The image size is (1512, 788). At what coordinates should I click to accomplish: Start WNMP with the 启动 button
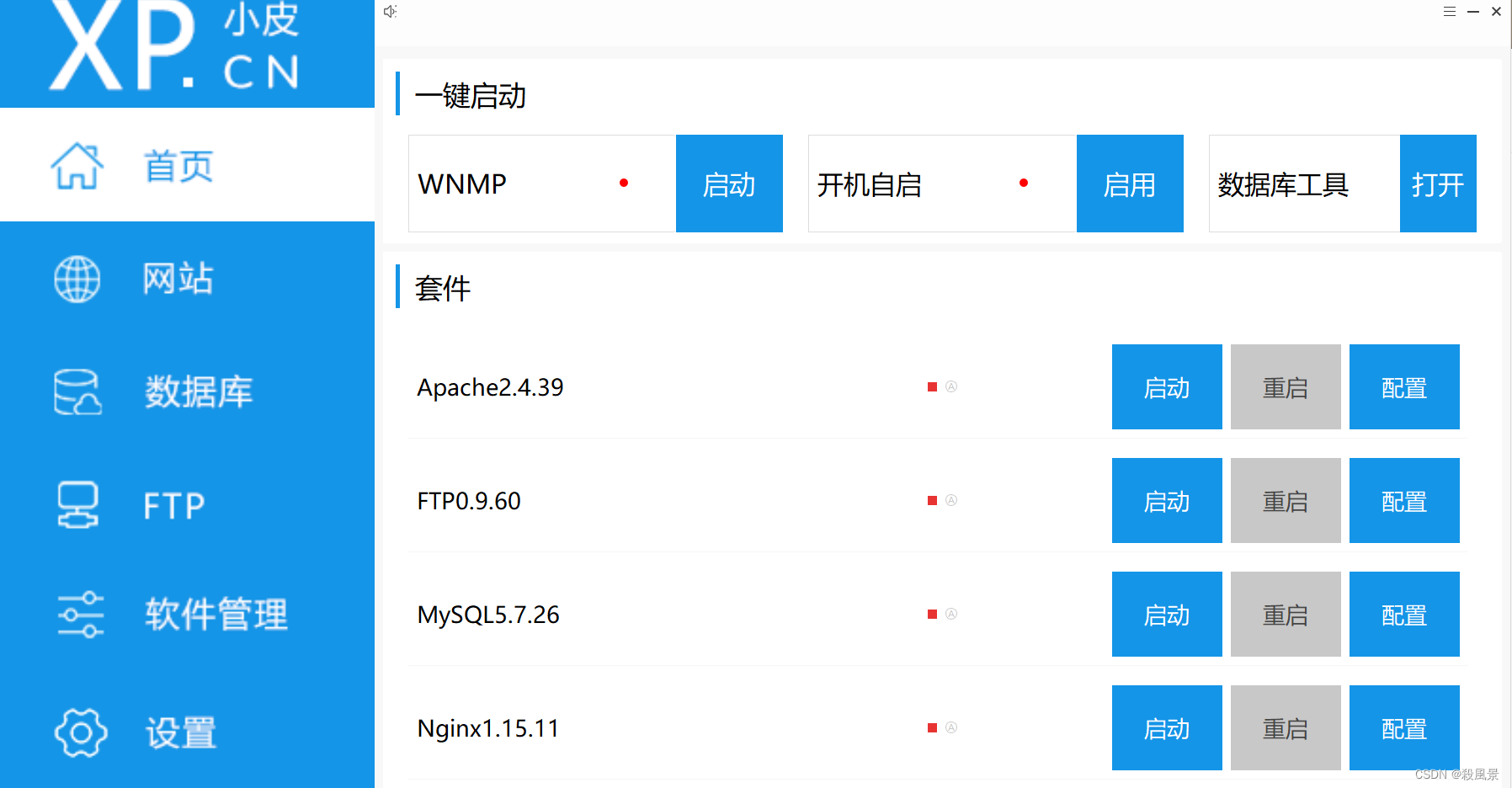729,184
